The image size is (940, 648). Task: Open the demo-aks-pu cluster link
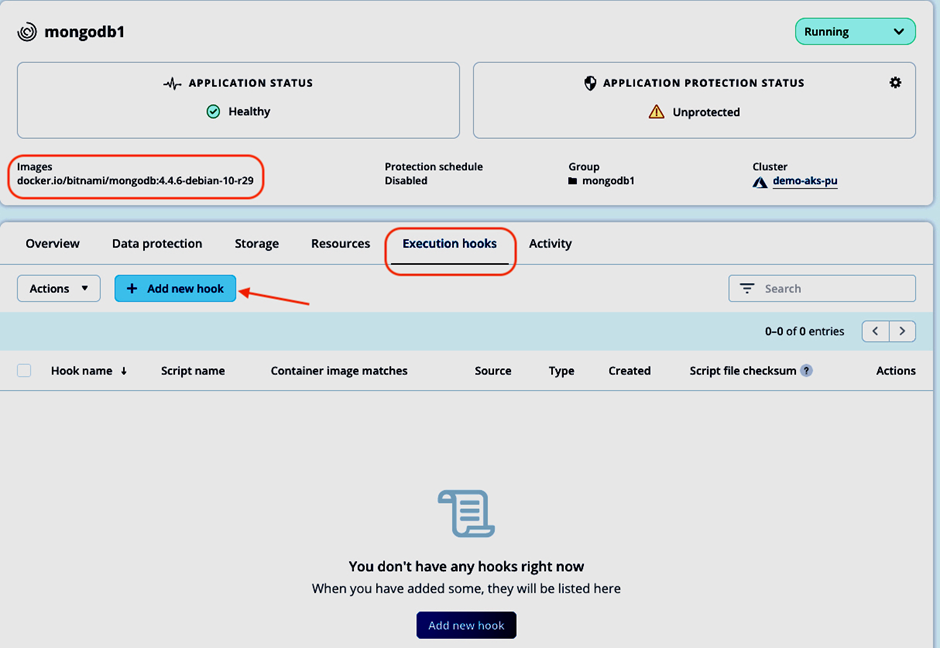805,181
